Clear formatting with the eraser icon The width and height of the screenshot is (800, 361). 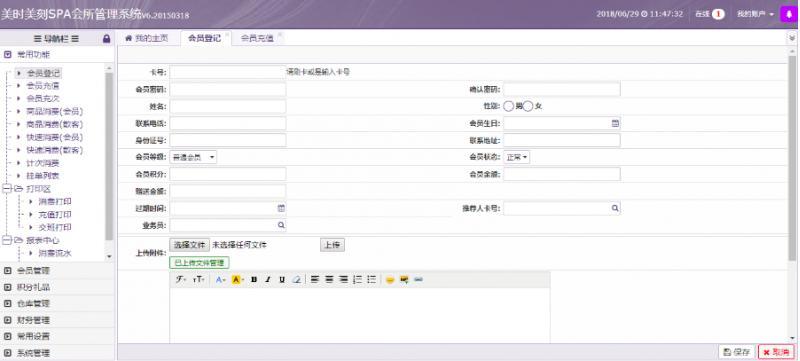[x=296, y=279]
